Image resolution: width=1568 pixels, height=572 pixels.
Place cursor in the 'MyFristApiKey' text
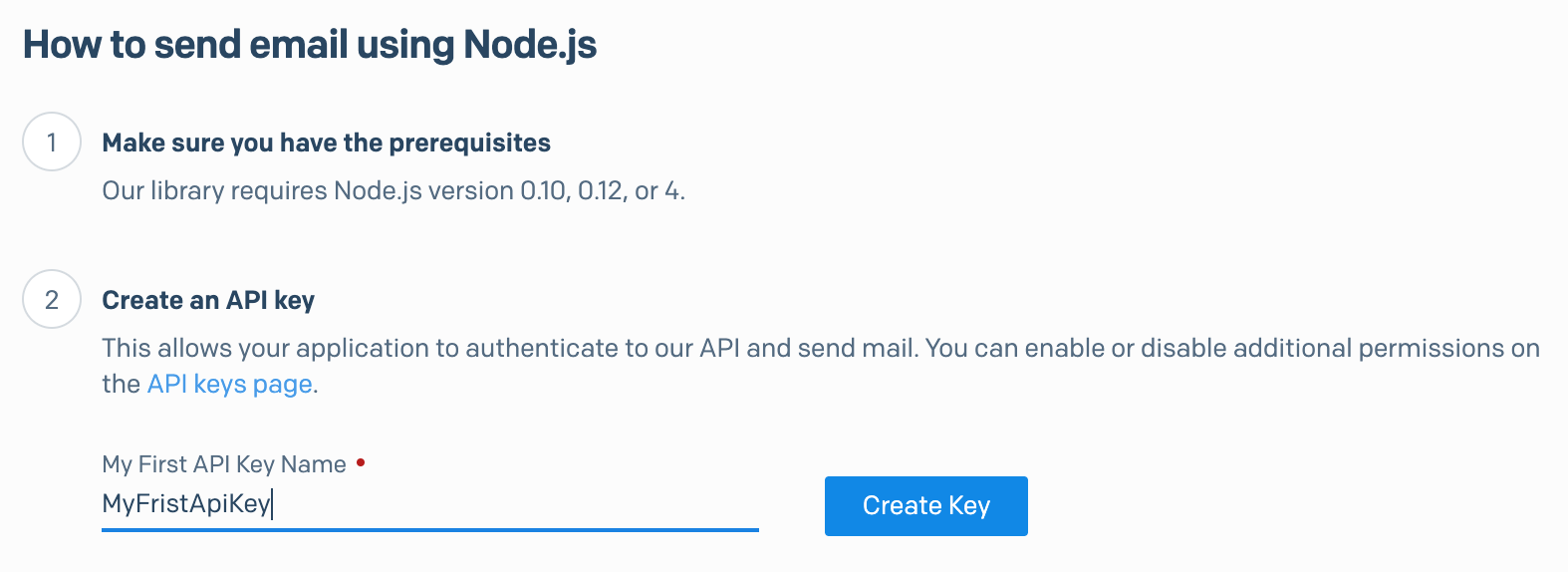(x=186, y=504)
